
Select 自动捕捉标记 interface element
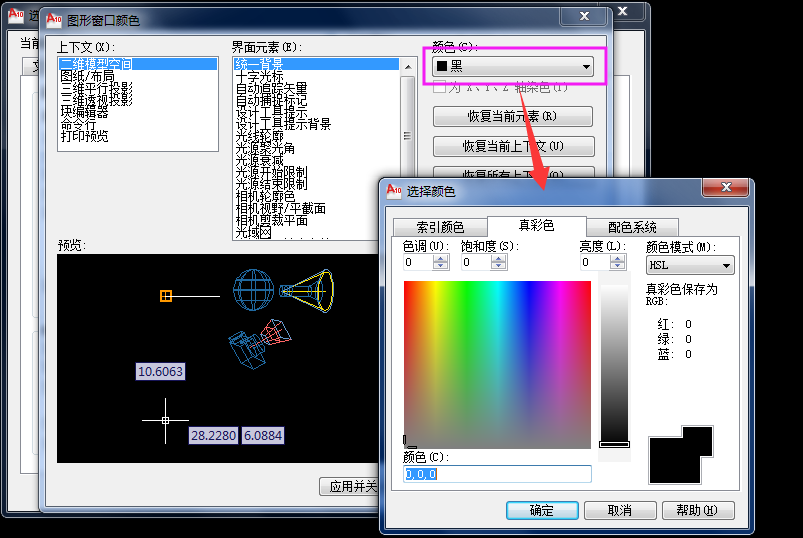(271, 100)
